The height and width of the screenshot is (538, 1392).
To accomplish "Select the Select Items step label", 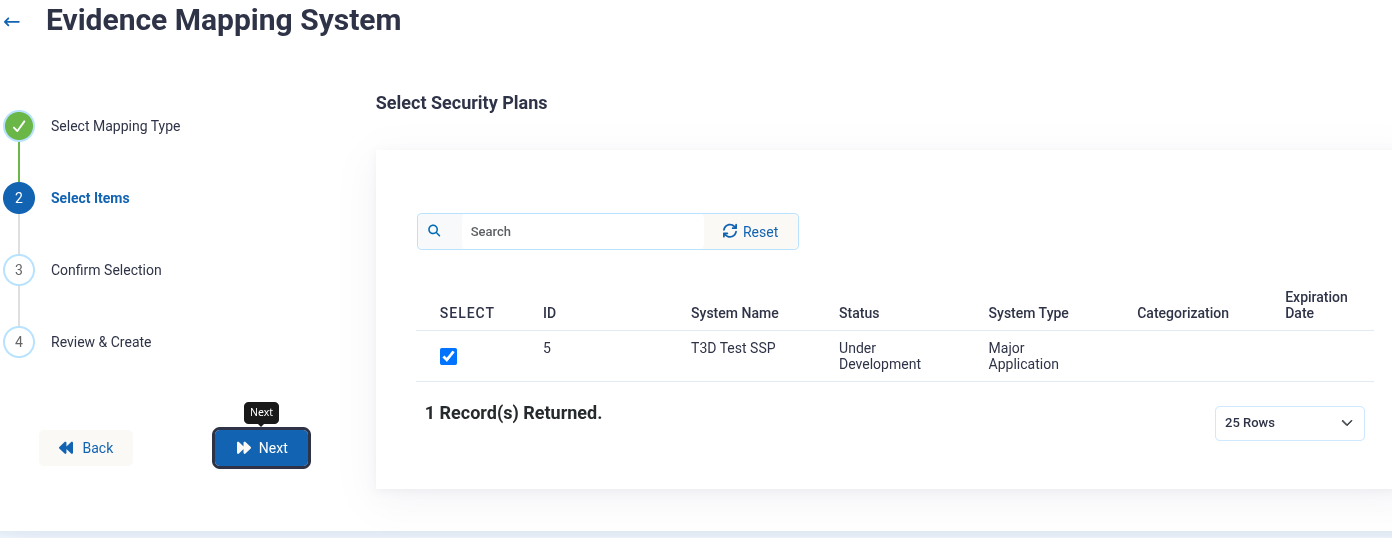I will pos(90,198).
